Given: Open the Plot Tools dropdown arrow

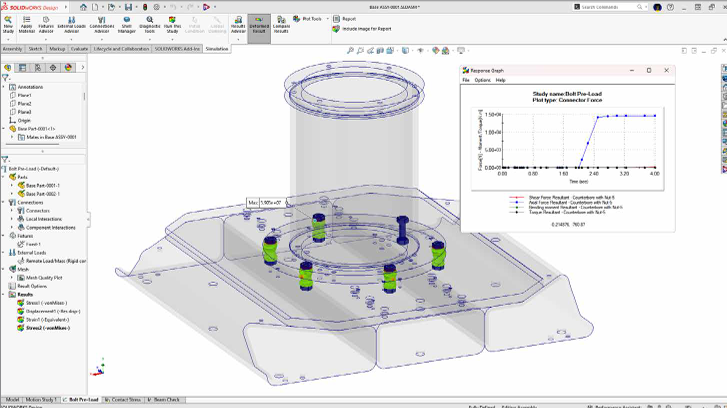Looking at the screenshot, I should (327, 19).
